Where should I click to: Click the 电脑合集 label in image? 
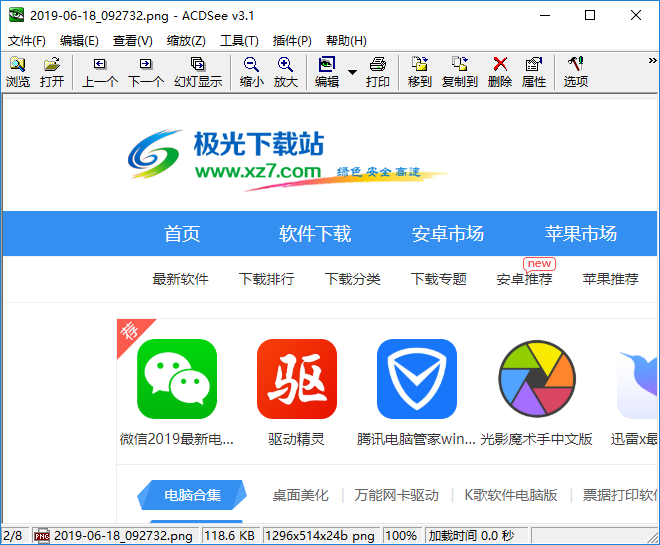coord(192,495)
